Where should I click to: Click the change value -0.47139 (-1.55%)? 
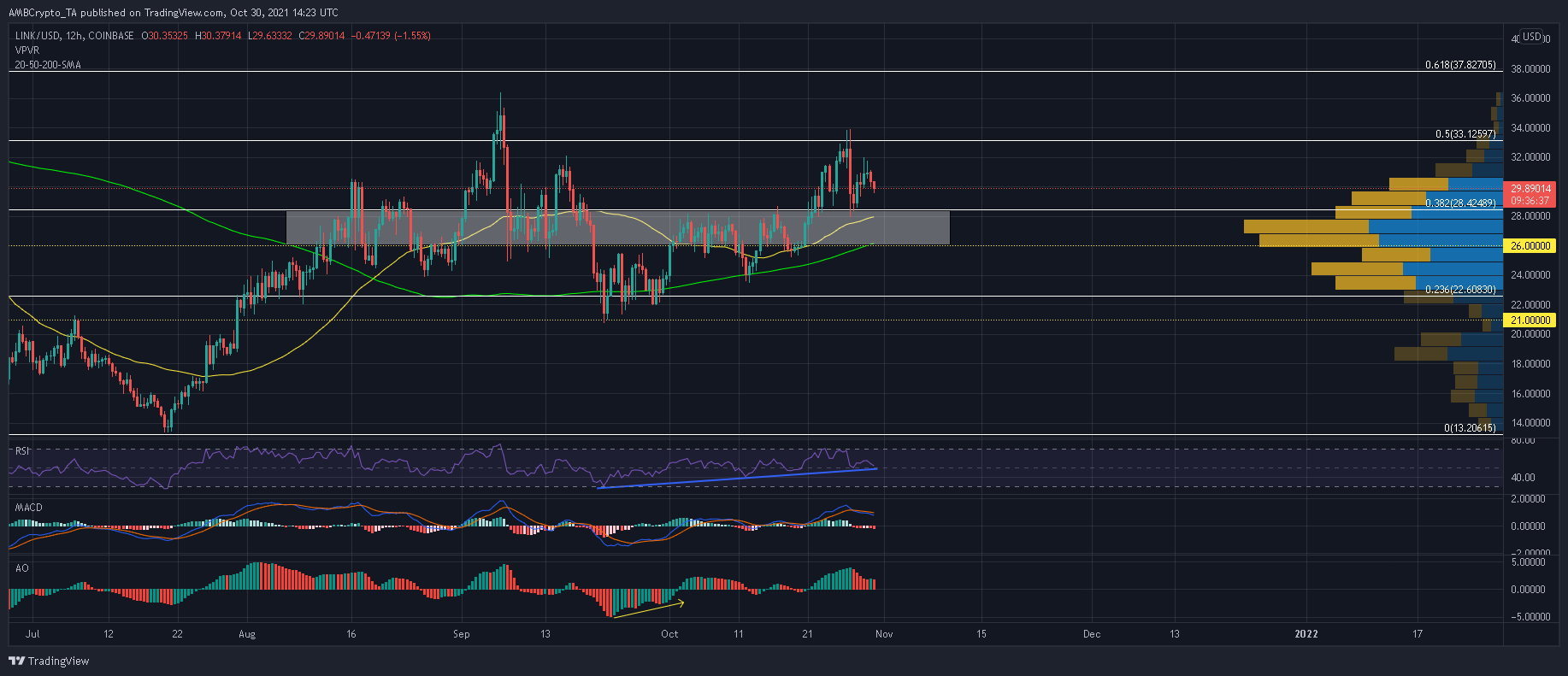pos(392,36)
